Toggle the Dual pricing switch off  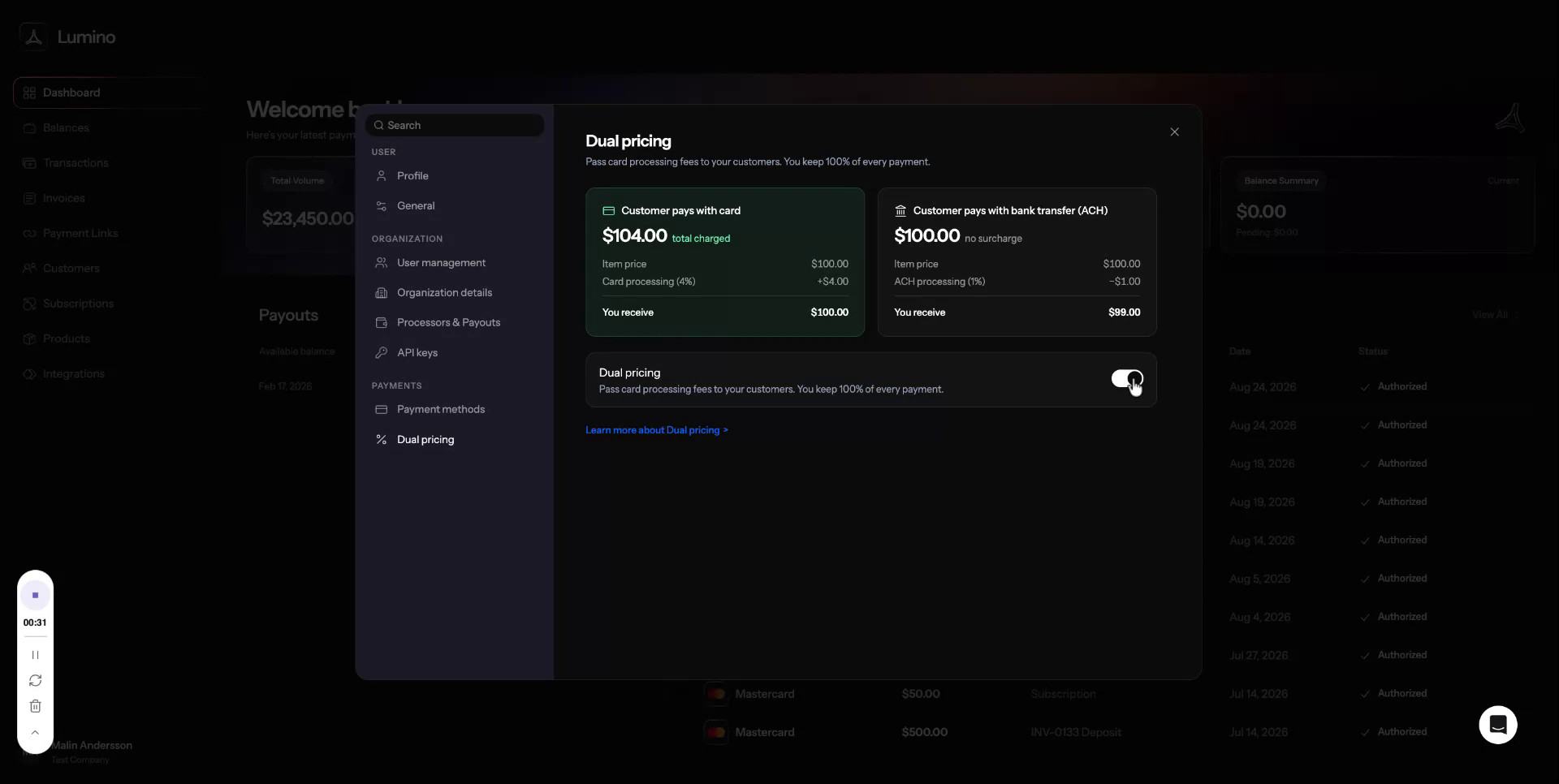coord(1127,379)
